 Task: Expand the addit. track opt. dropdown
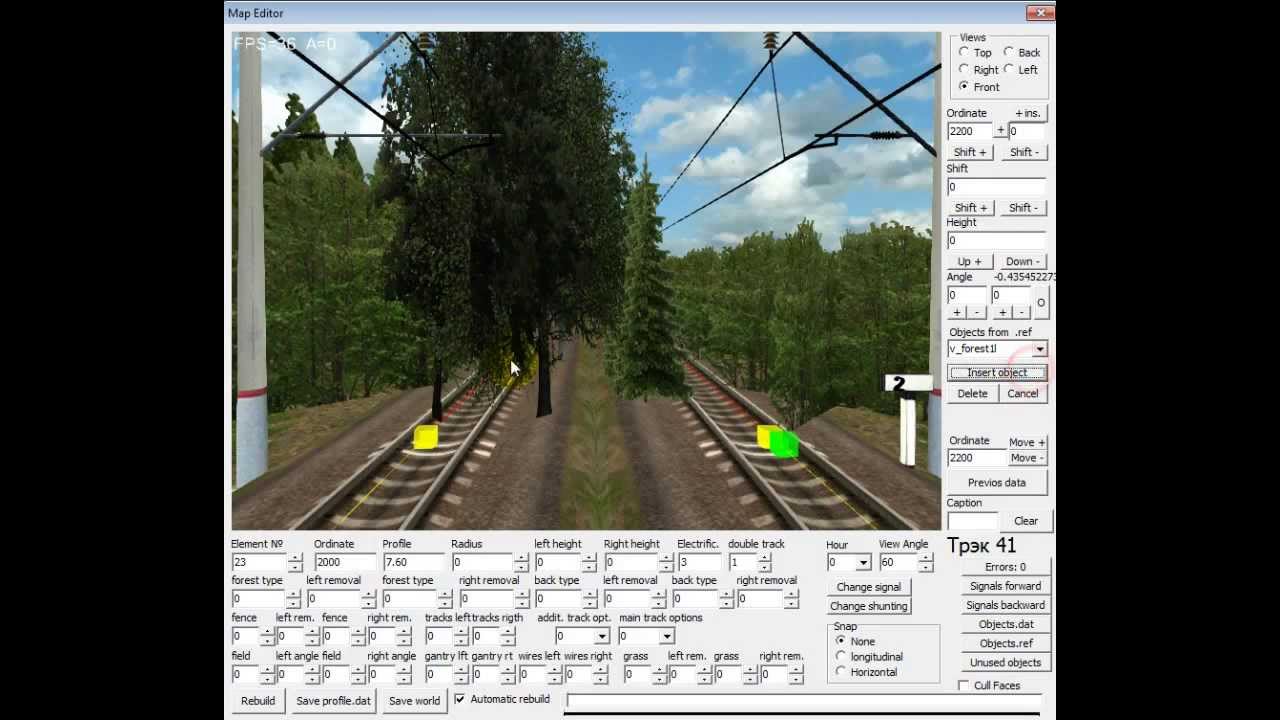[602, 636]
